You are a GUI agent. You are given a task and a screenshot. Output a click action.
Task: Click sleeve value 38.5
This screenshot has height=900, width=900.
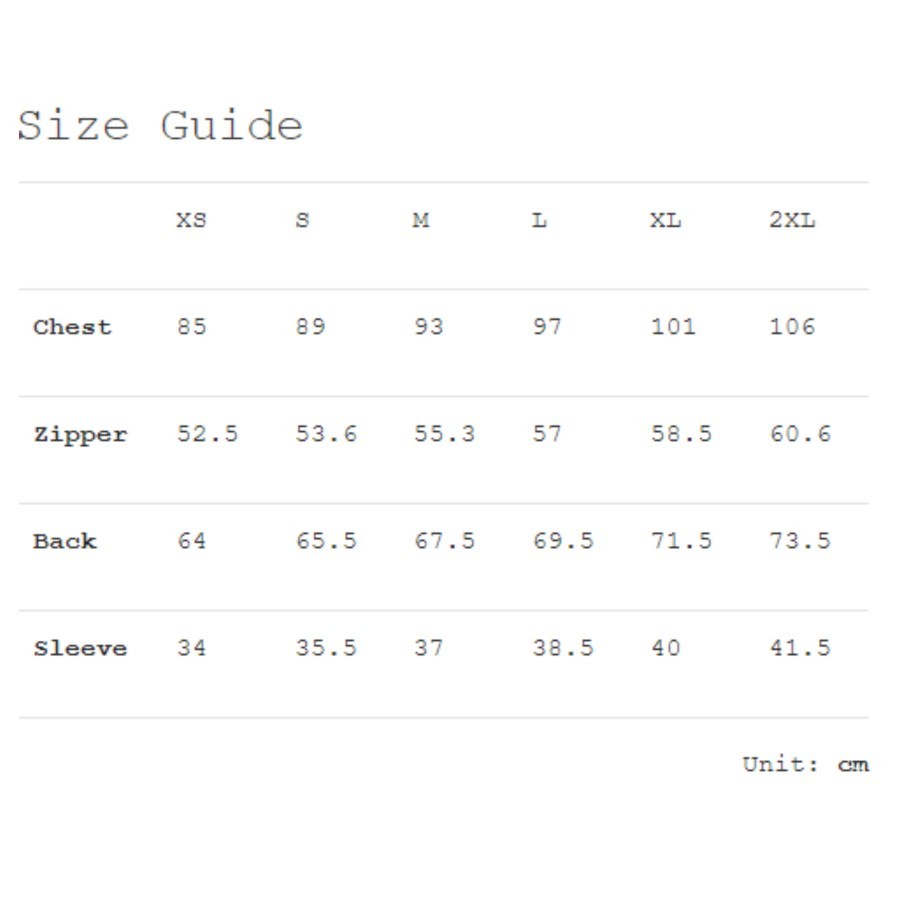point(563,648)
